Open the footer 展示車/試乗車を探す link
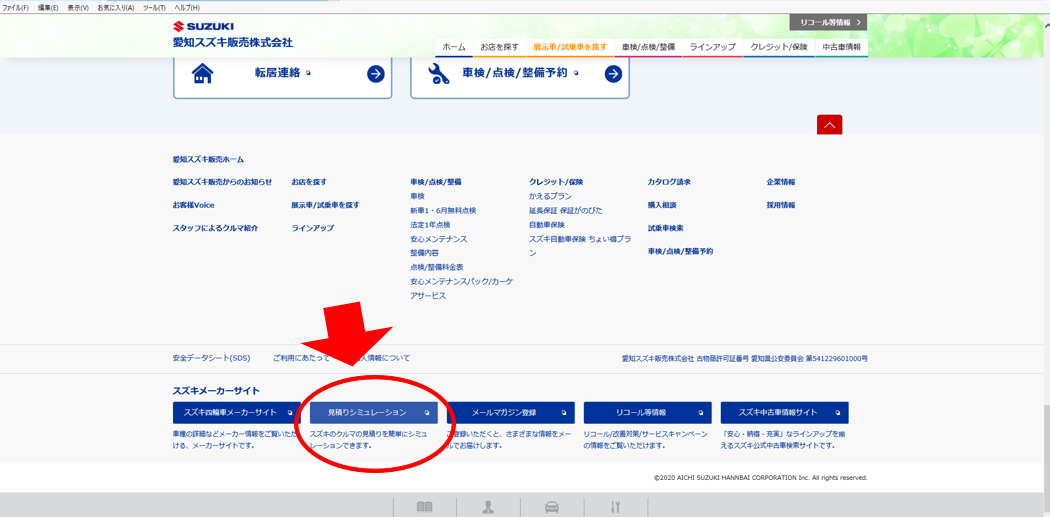Screen dimensions: 1050x517 (325, 205)
